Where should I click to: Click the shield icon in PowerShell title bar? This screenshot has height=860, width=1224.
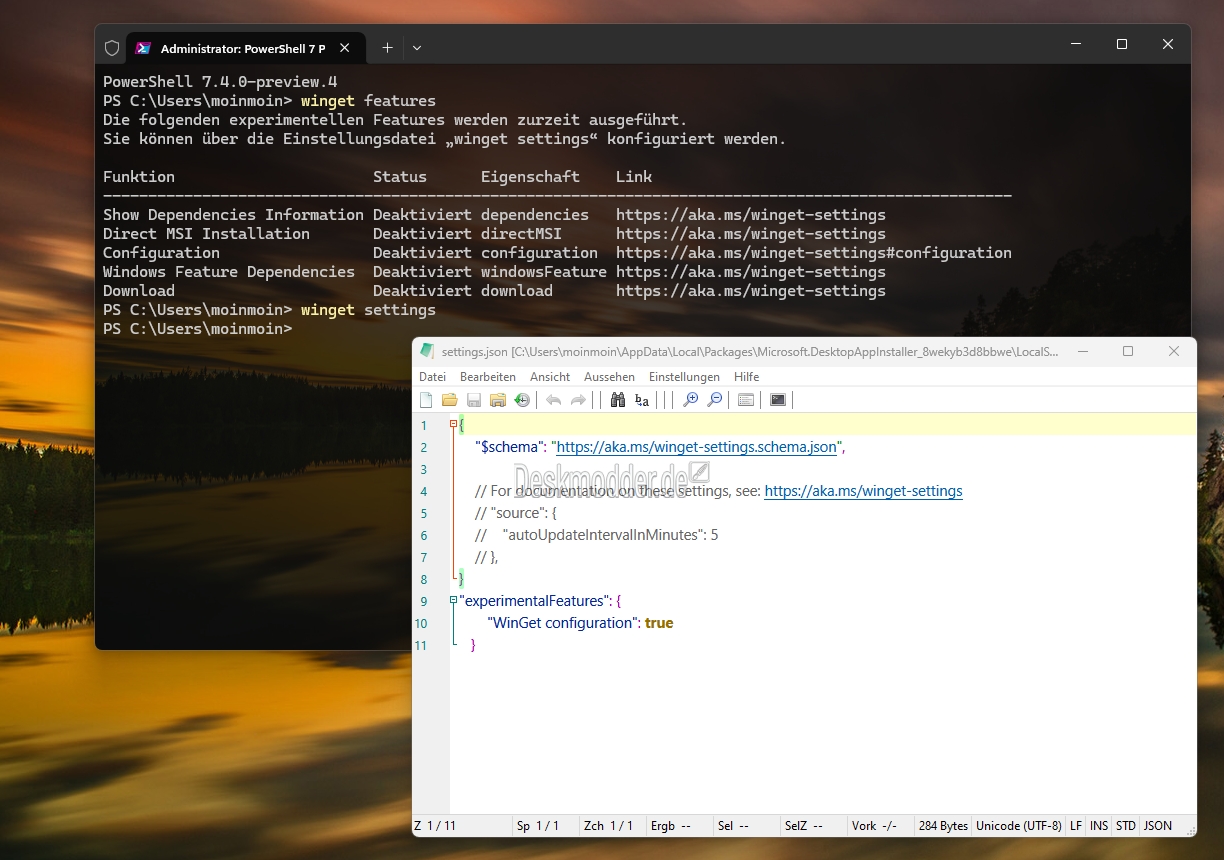click(112, 48)
